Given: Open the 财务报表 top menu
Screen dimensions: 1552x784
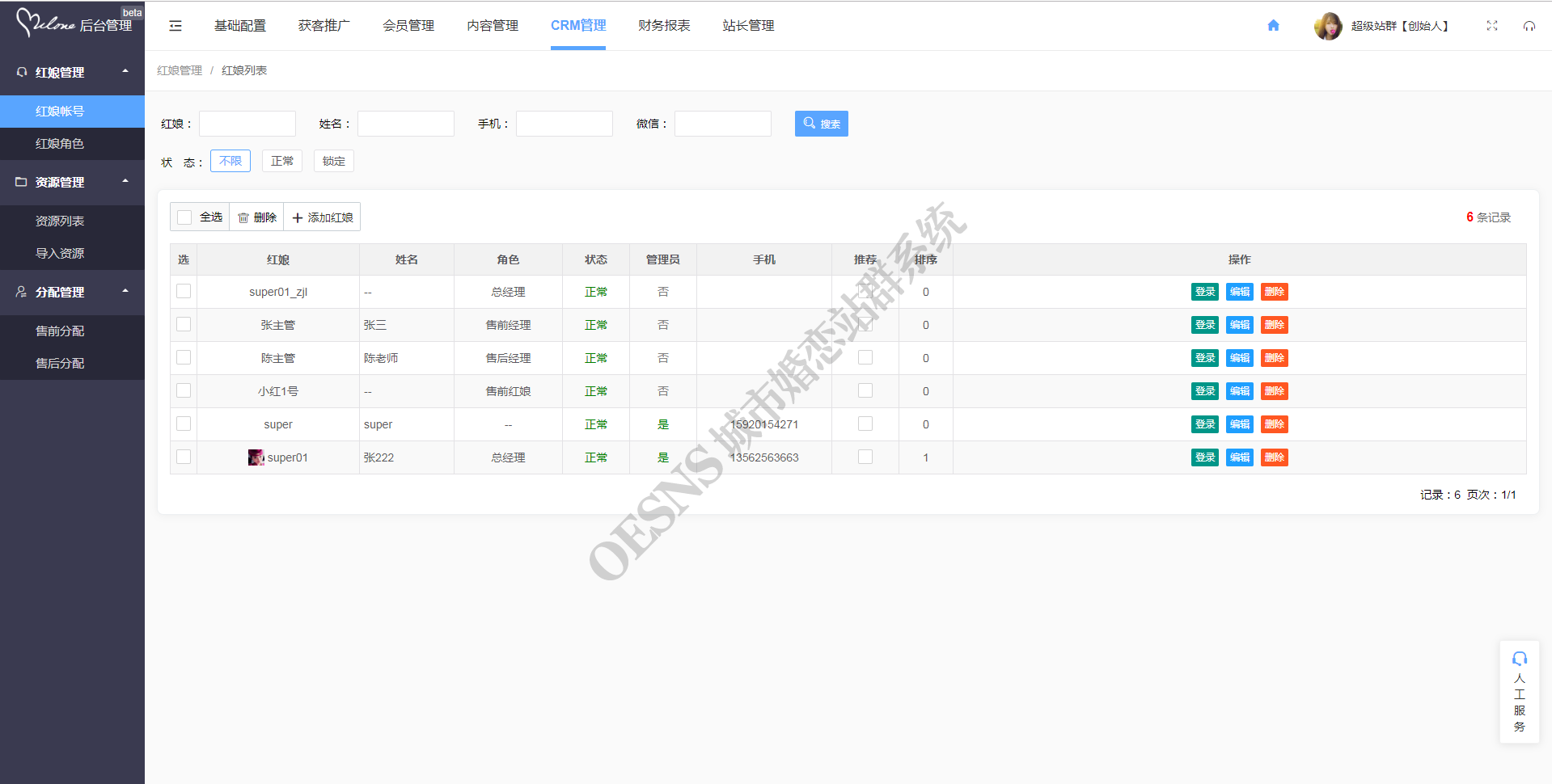Looking at the screenshot, I should [663, 26].
